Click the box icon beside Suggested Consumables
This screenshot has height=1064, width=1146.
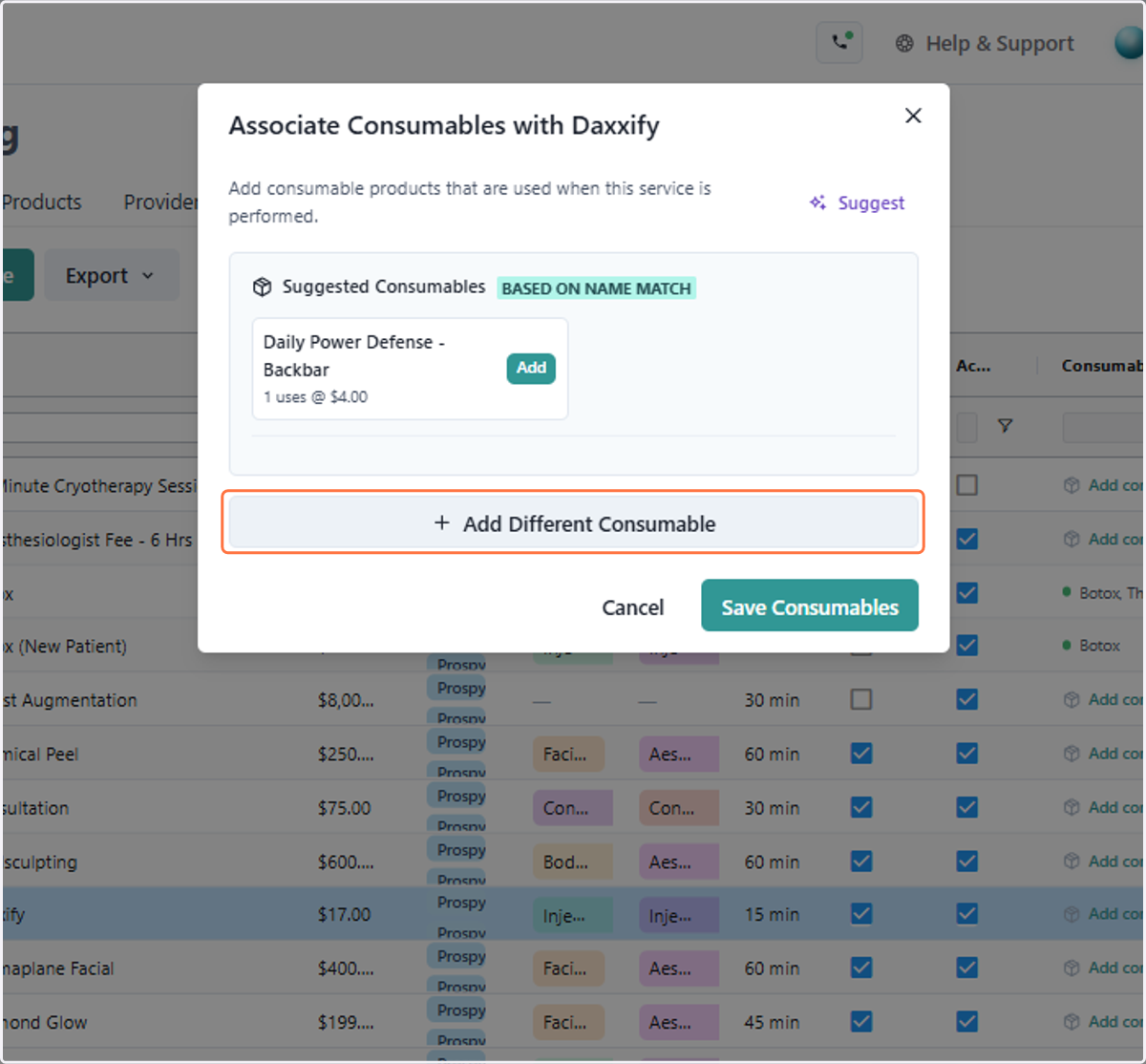pos(262,287)
